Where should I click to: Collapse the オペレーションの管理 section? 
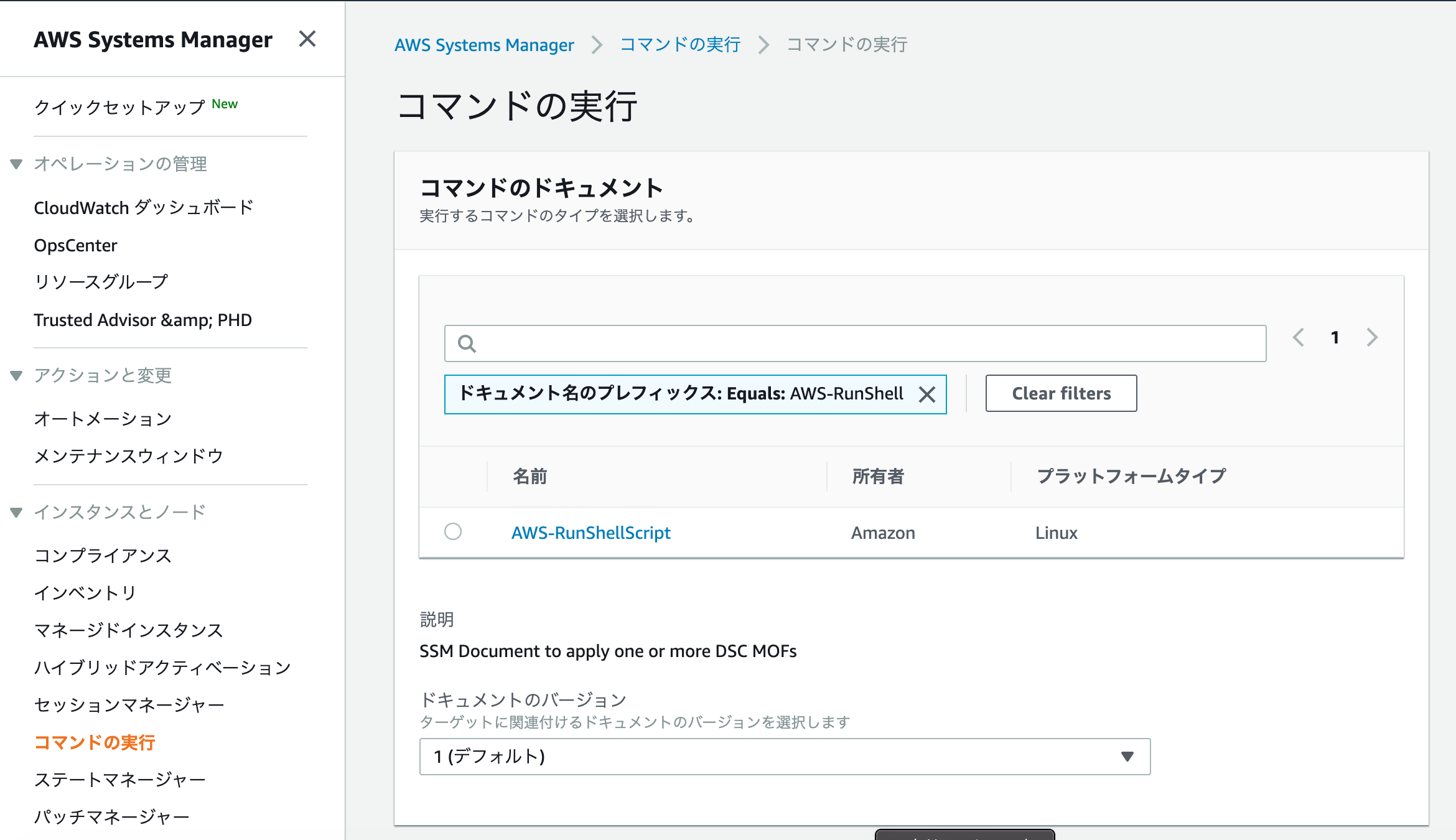point(17,164)
